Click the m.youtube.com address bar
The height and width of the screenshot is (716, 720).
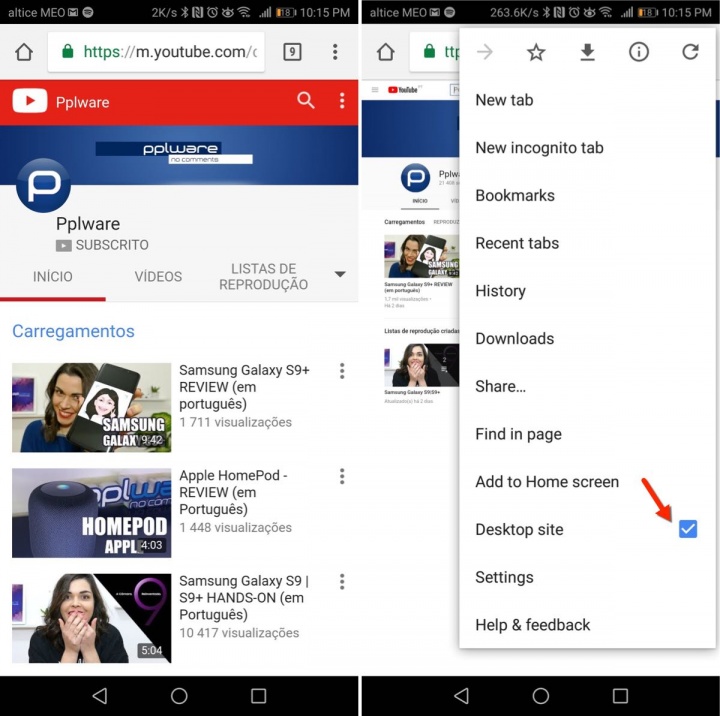(x=156, y=52)
